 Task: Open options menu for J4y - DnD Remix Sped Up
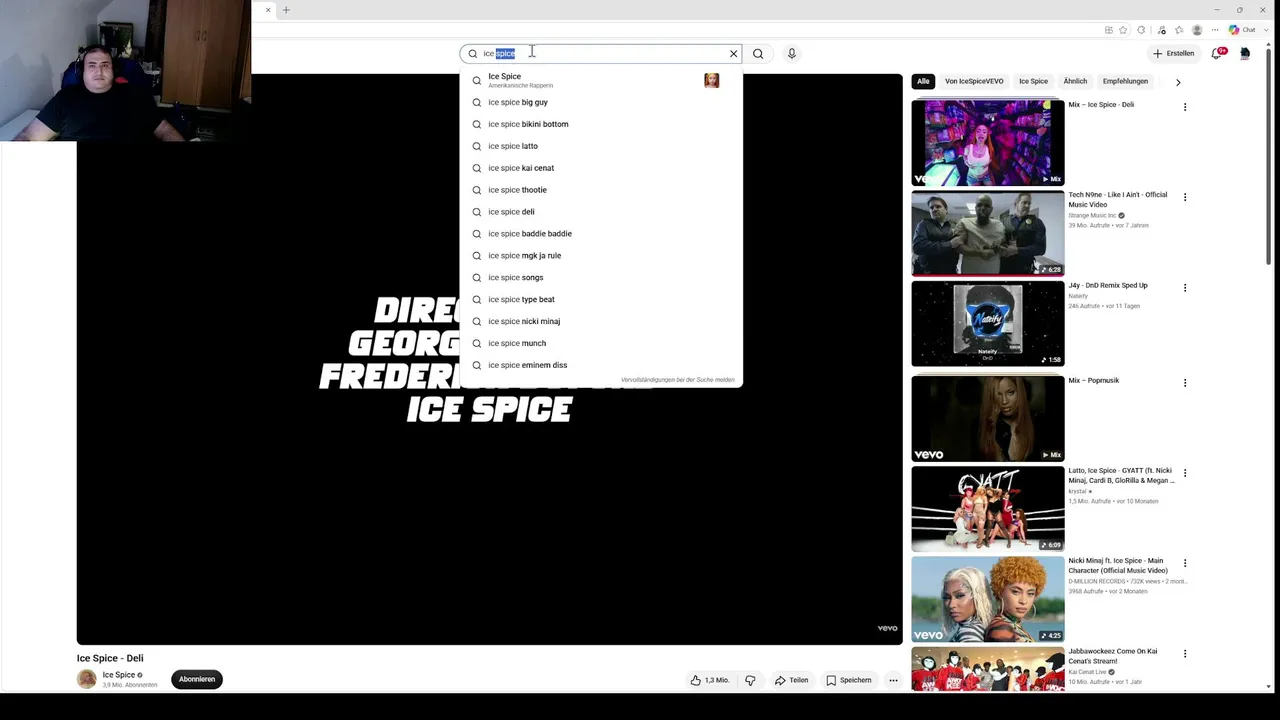1185,288
